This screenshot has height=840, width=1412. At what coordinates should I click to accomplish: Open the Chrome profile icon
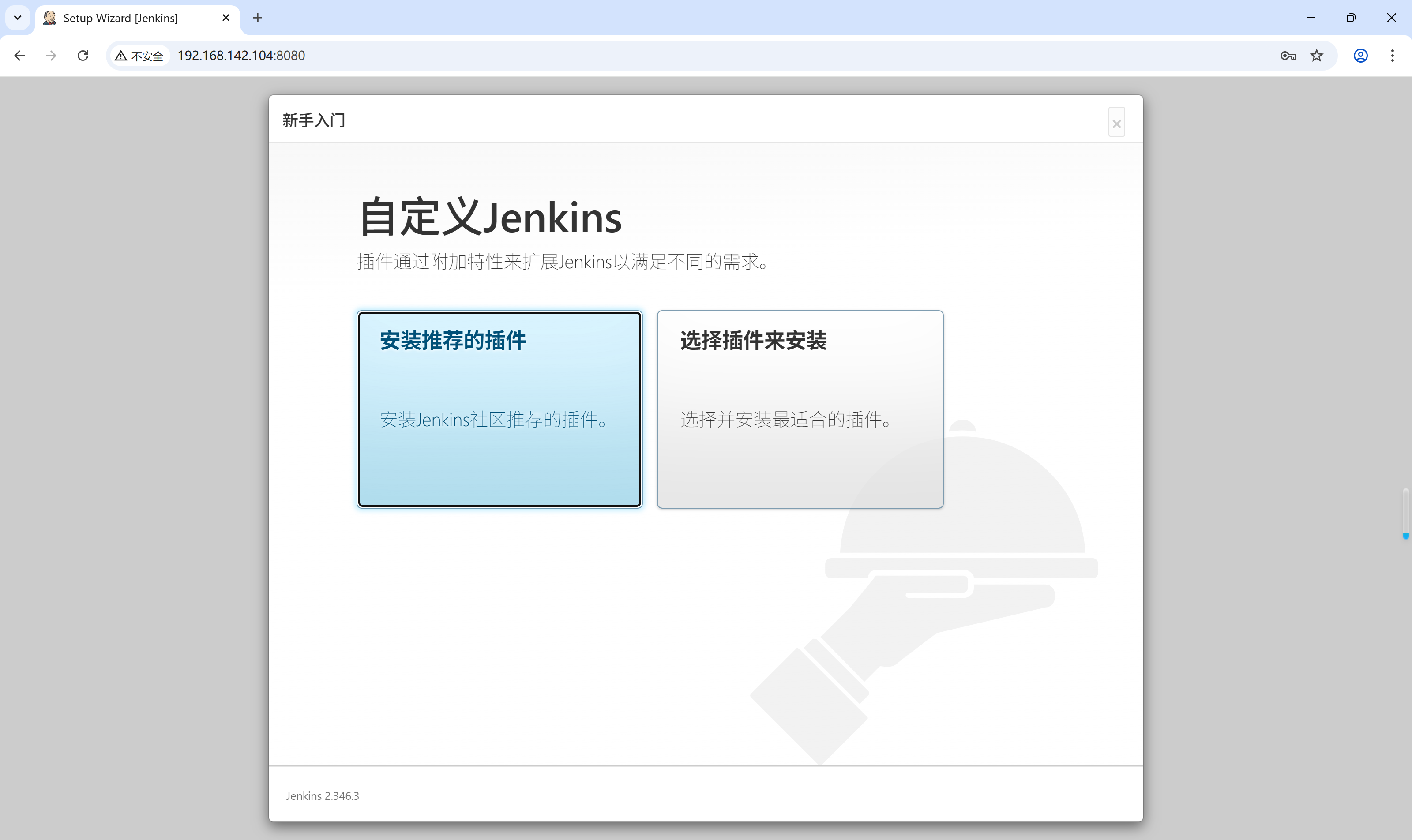[x=1360, y=56]
